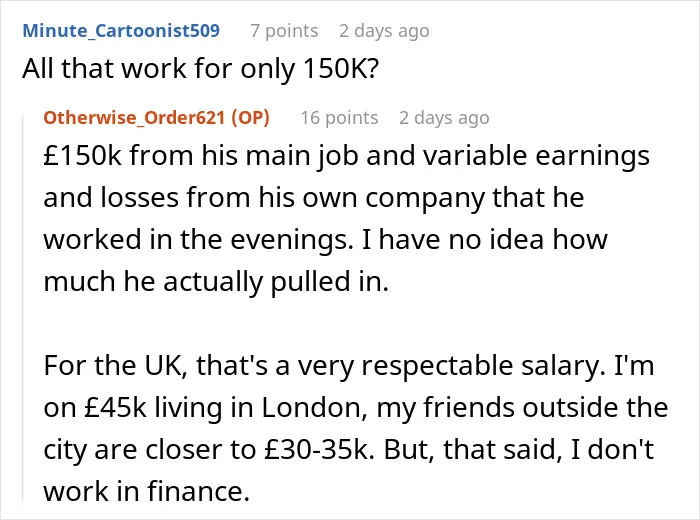Click the '£45k' figure in the reply
700x520 pixels.
[115, 408]
